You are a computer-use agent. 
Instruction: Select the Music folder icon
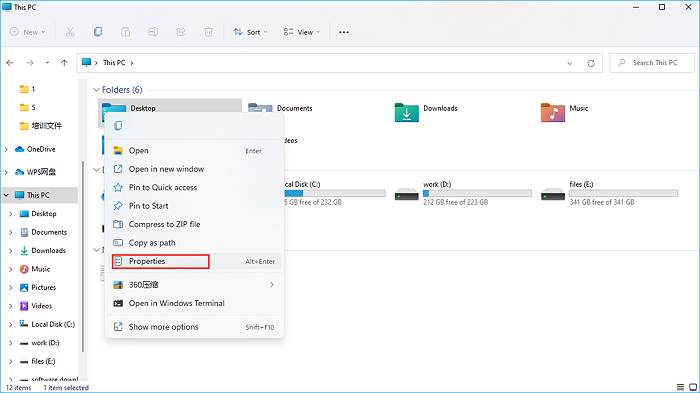(553, 113)
